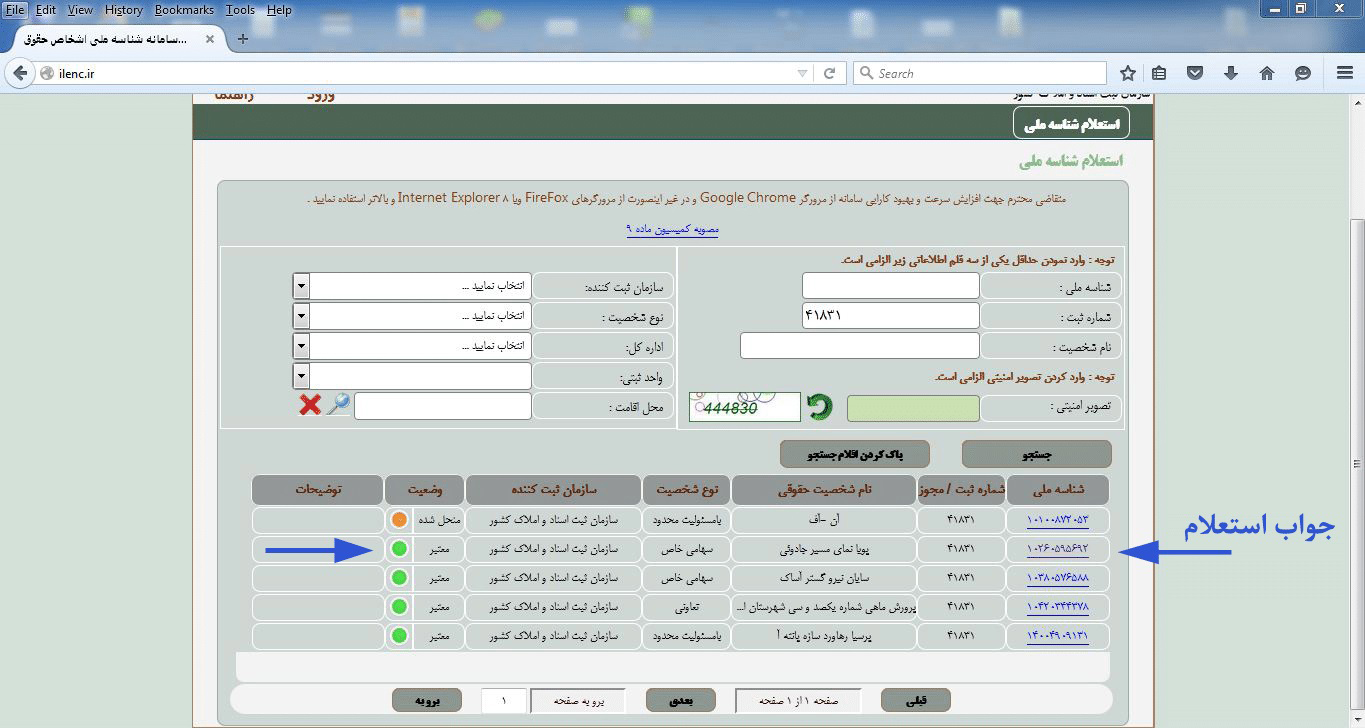The height and width of the screenshot is (728, 1365).
Task: Expand the نوع شخصیت dropdown
Action: point(301,316)
